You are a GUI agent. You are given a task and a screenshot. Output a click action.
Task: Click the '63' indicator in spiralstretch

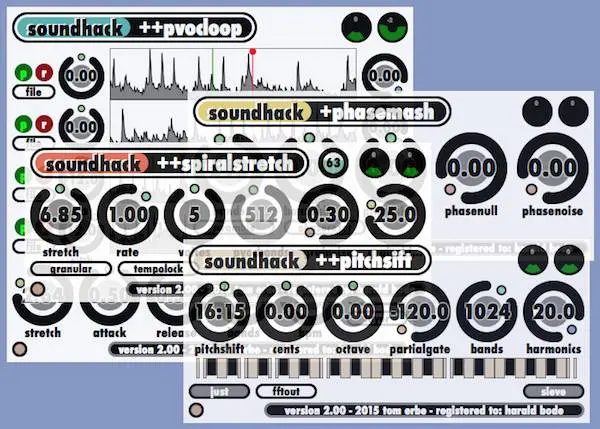[333, 163]
